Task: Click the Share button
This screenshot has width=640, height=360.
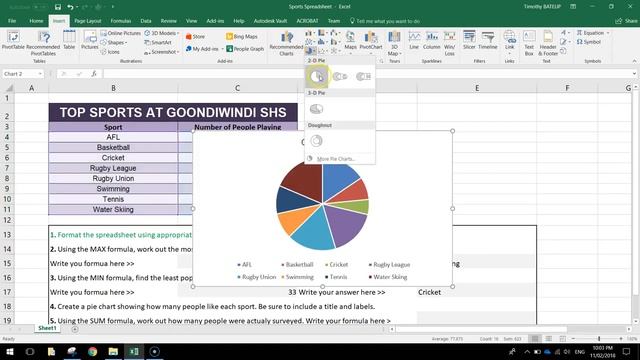Action: point(627,21)
